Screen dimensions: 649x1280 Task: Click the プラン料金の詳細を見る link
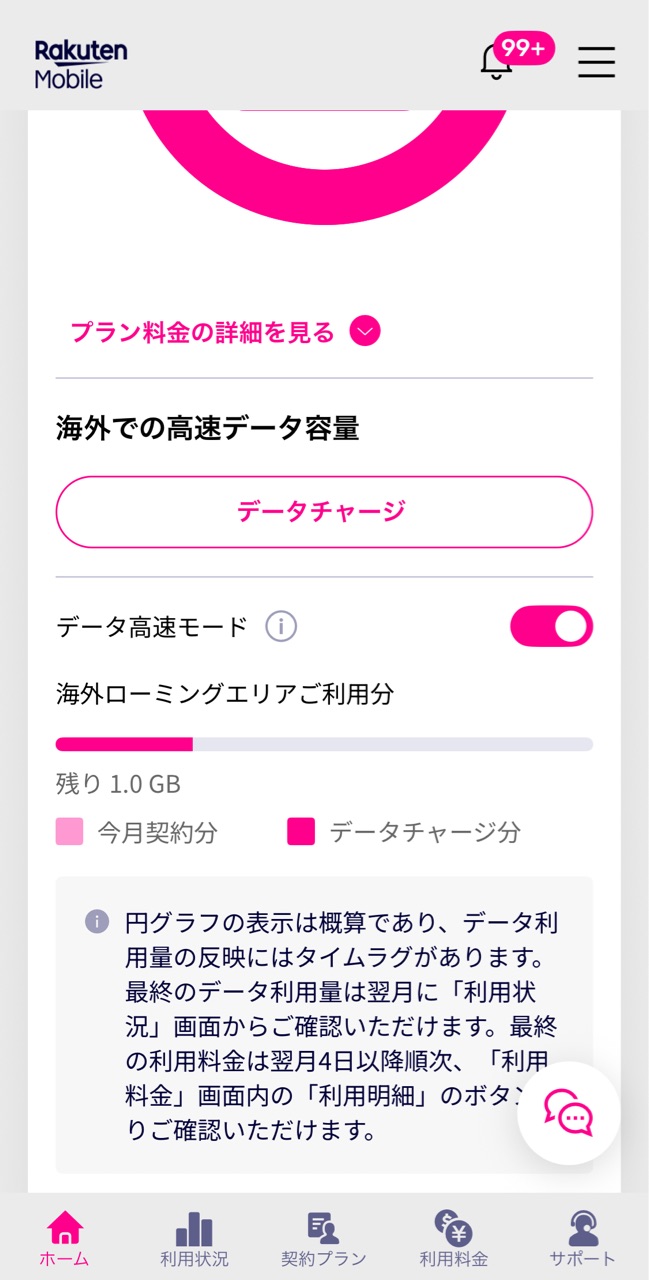(x=202, y=332)
